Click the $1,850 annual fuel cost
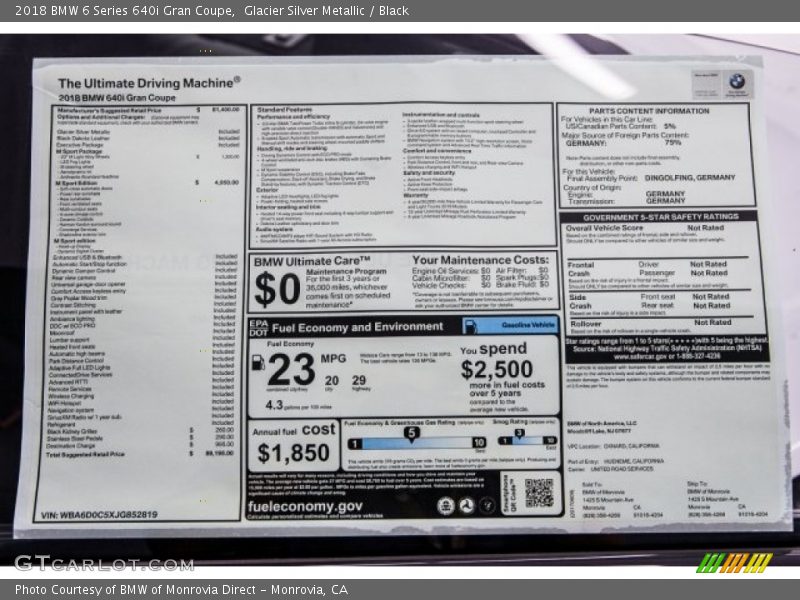This screenshot has height=600, width=800. [293, 453]
